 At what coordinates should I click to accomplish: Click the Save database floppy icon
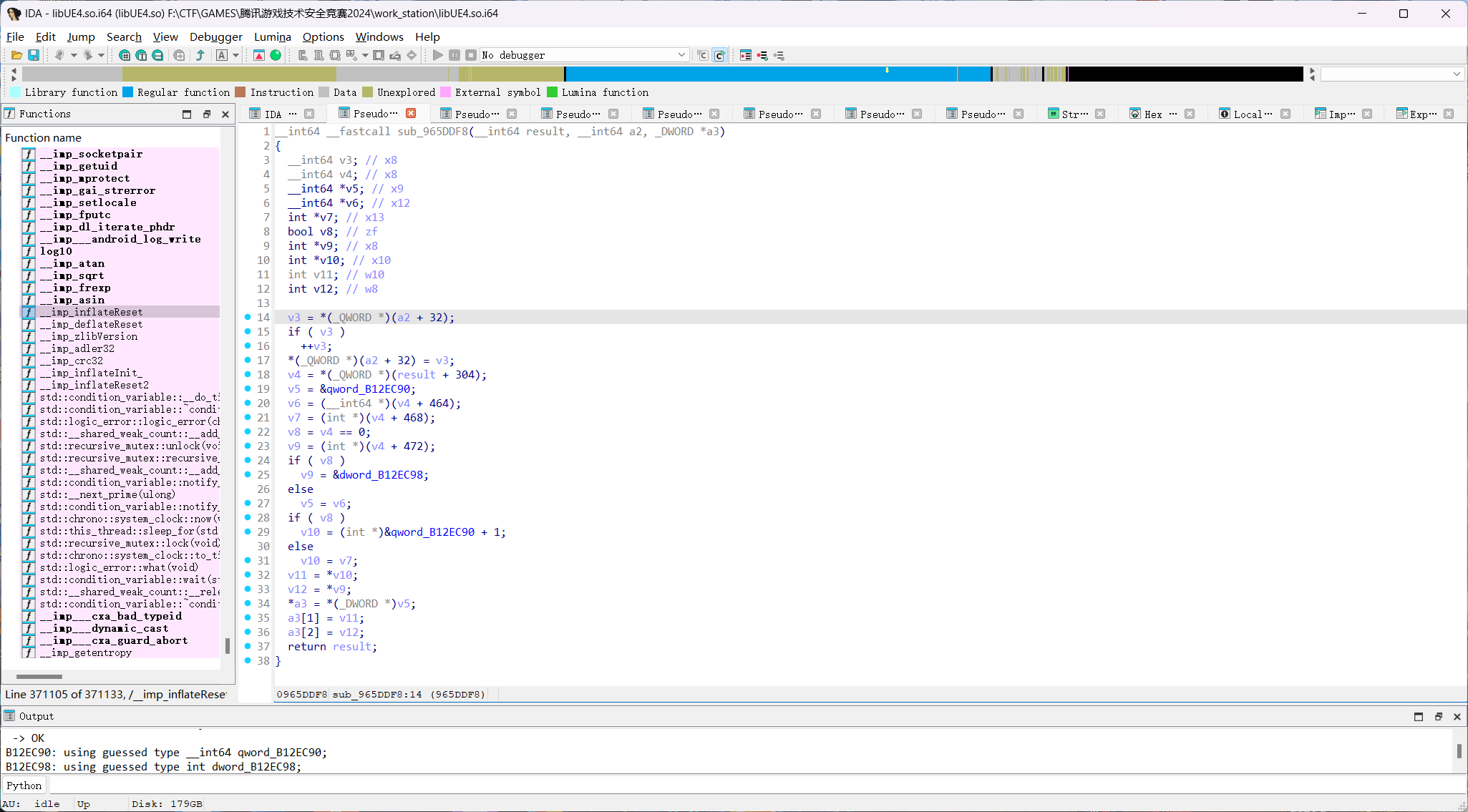34,55
